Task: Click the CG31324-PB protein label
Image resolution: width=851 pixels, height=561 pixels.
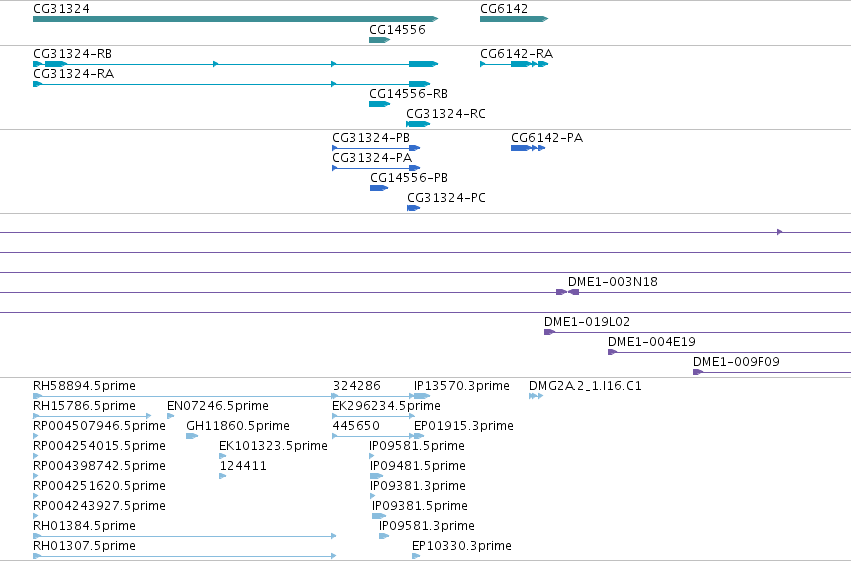Action: coord(371,138)
